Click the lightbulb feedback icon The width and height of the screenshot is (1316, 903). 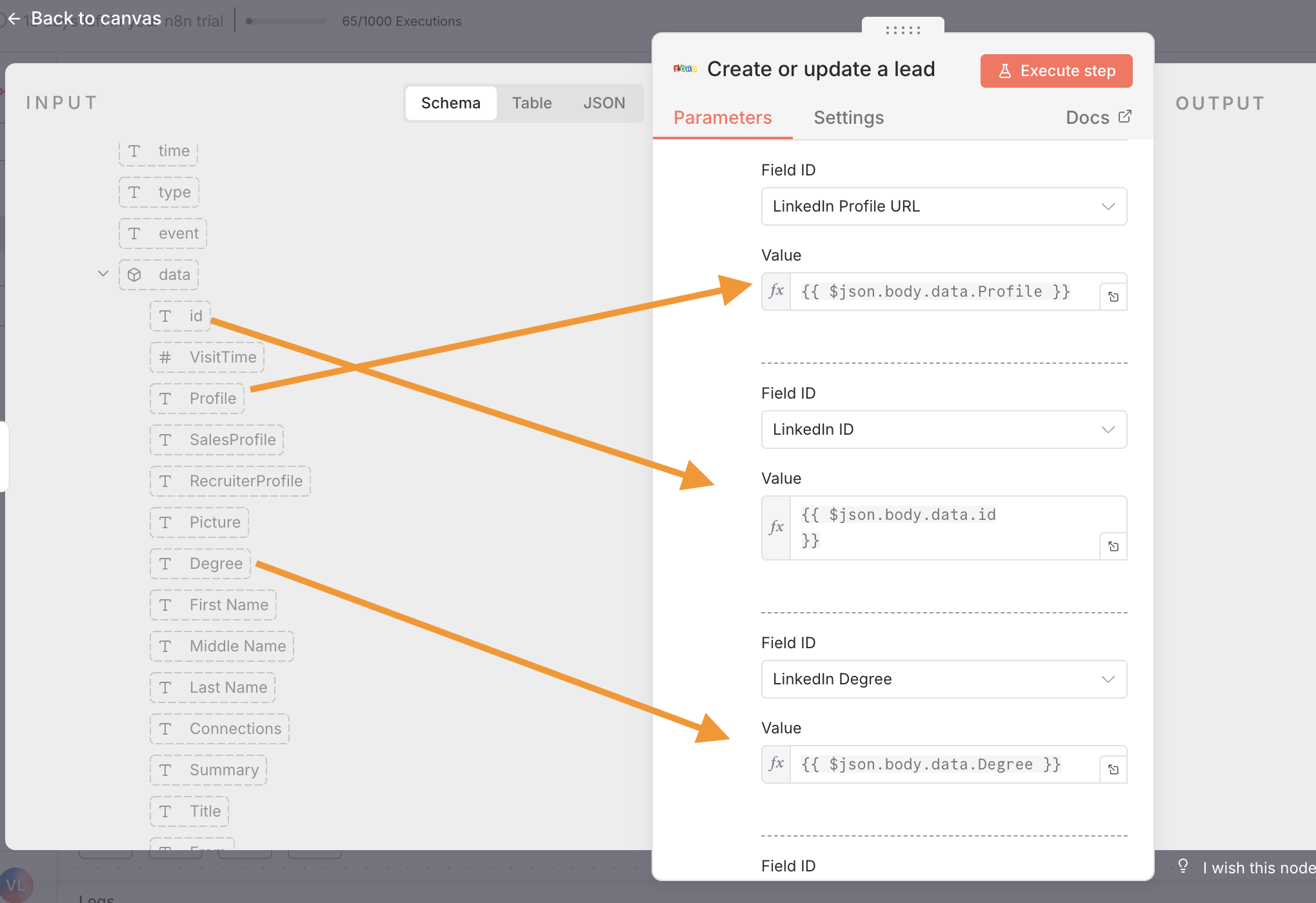1183,866
